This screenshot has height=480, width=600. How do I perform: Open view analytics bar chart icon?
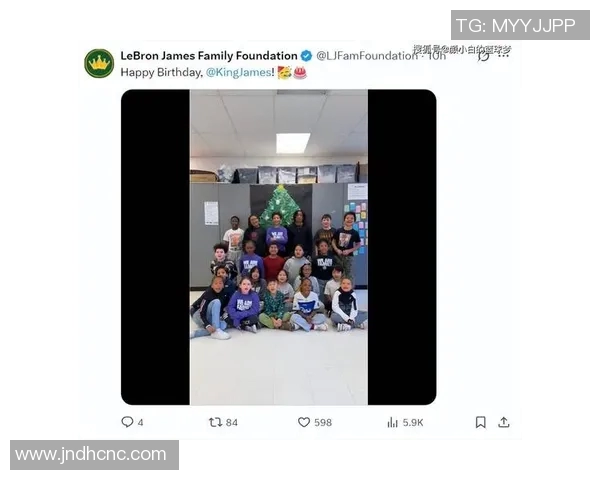click(393, 422)
